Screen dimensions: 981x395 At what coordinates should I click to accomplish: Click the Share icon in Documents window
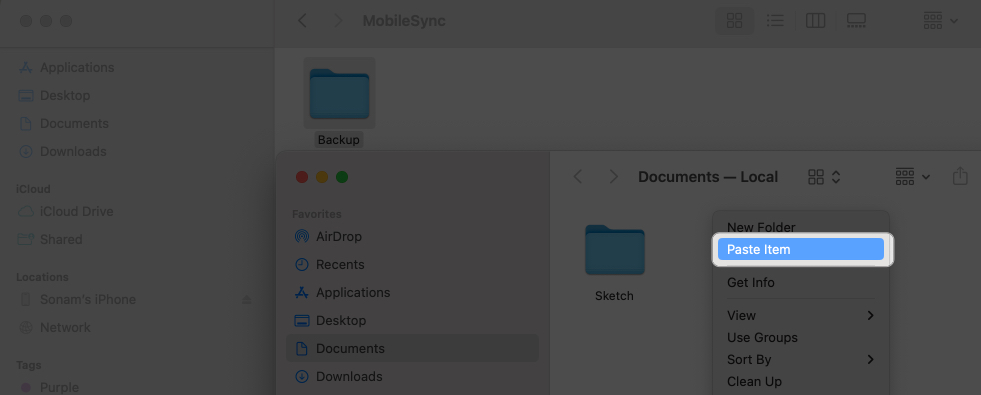960,177
